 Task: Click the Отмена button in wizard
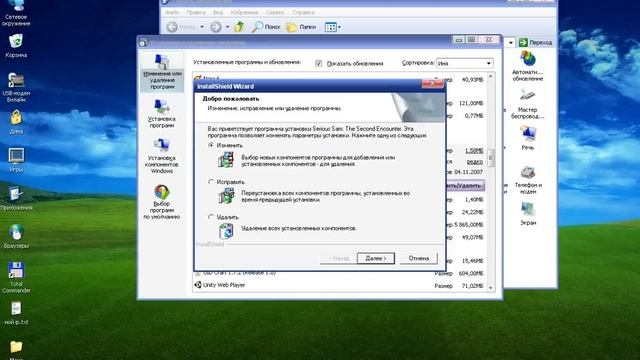click(419, 258)
